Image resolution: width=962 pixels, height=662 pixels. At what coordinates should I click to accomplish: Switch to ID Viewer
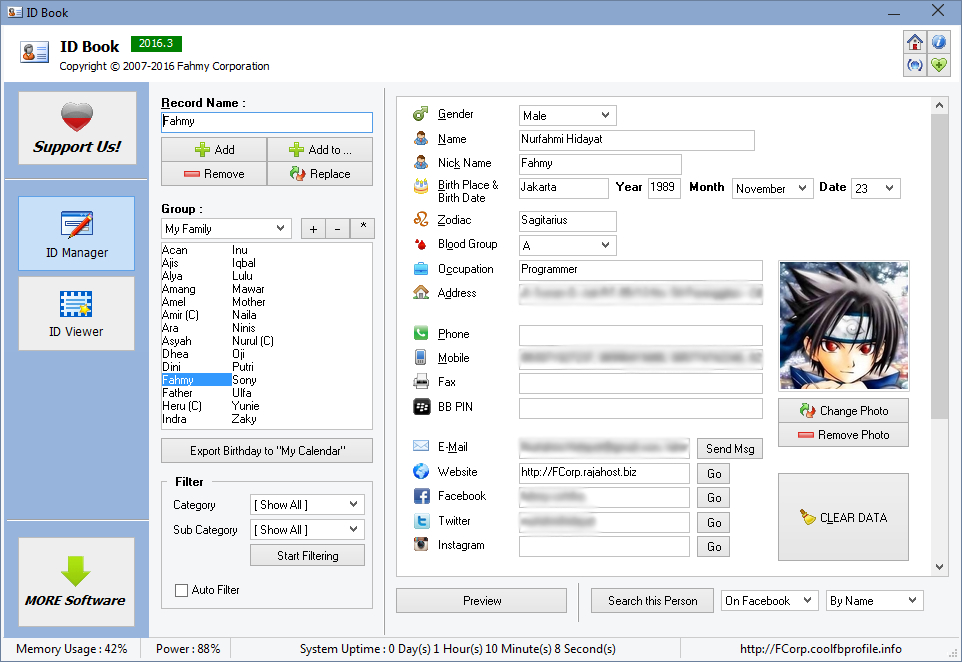pyautogui.click(x=77, y=313)
